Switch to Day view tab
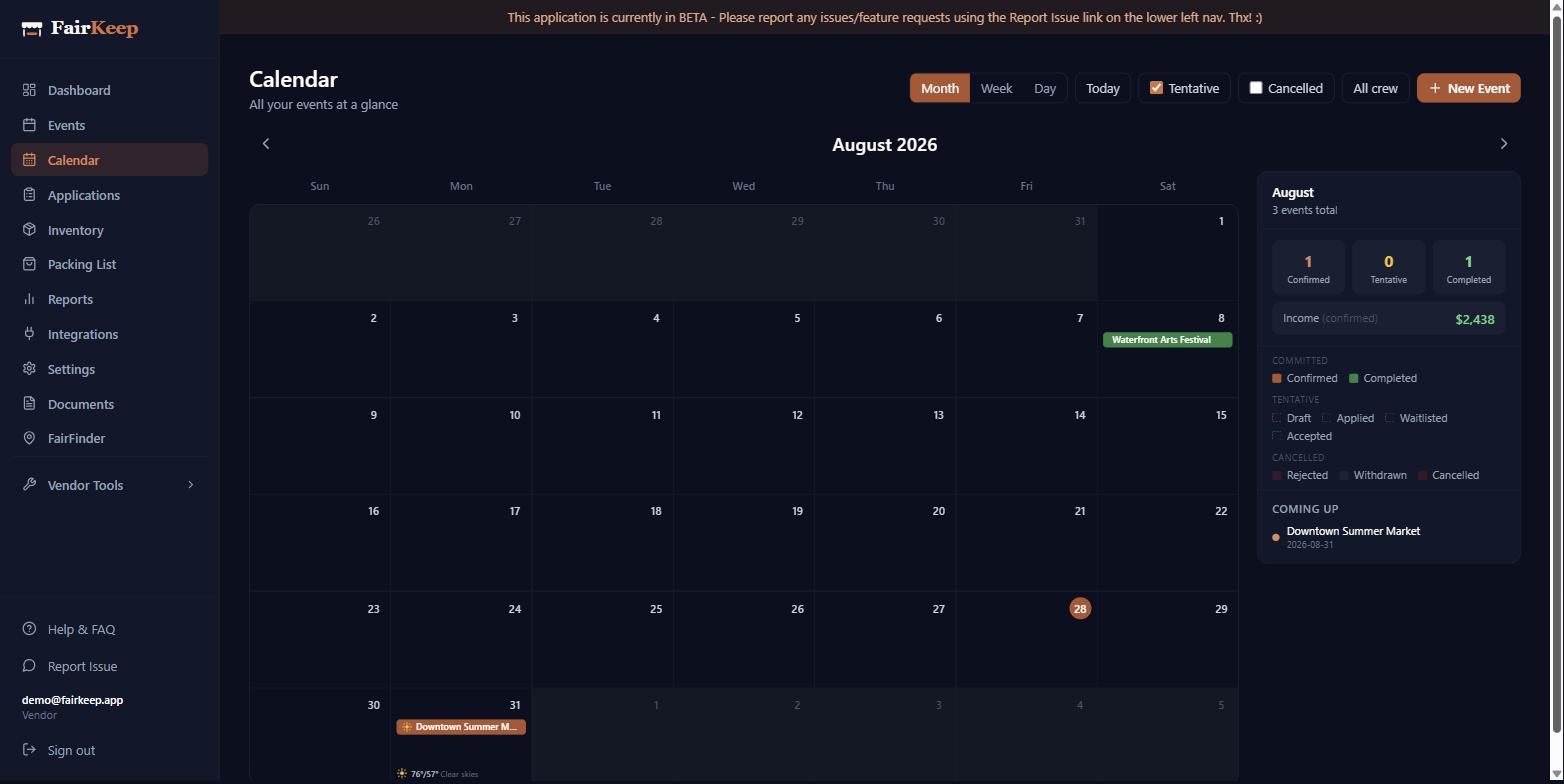The width and height of the screenshot is (1564, 784). tap(1045, 88)
